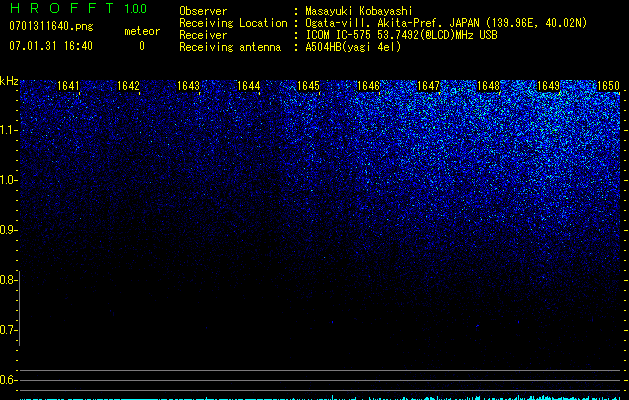Viewport: 629px width, 400px height.
Task: Click the date stamp 07.01.31 16:40
Action: pyautogui.click(x=51, y=46)
